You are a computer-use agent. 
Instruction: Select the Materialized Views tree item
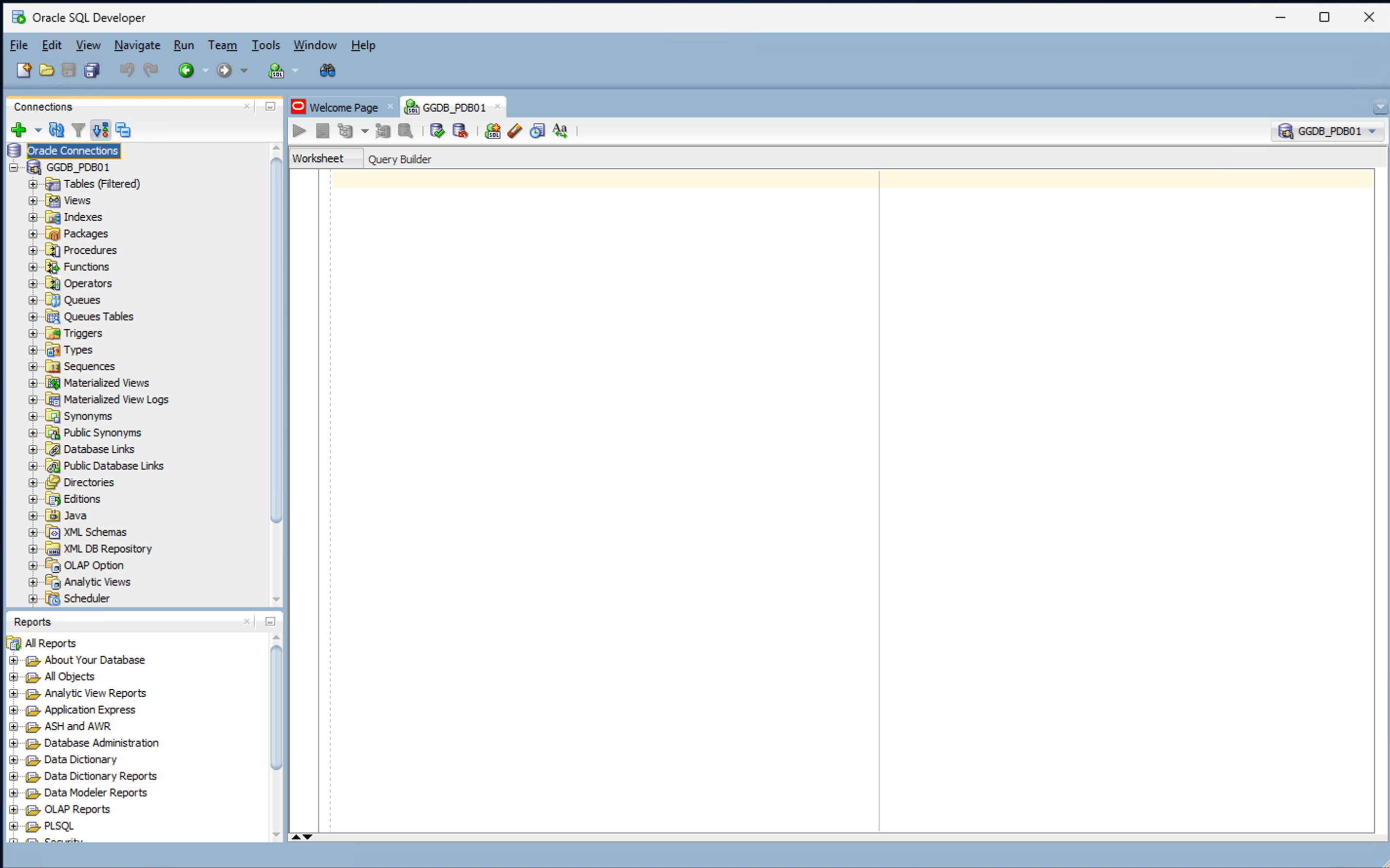point(106,382)
